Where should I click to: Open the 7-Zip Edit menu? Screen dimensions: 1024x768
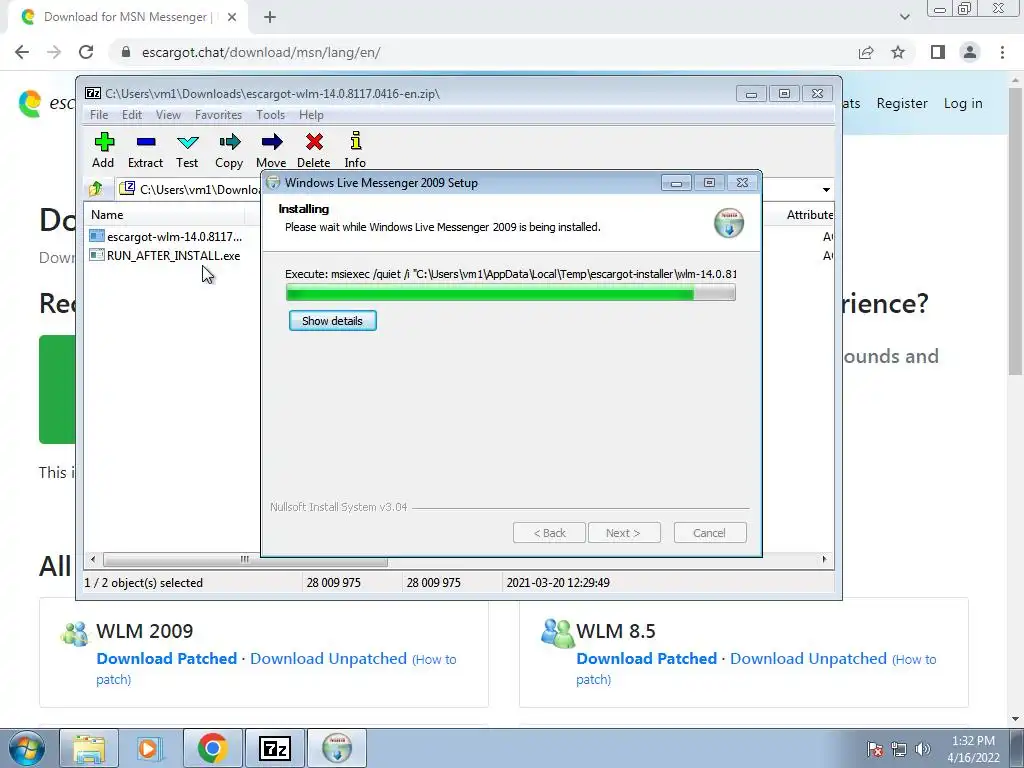point(132,115)
